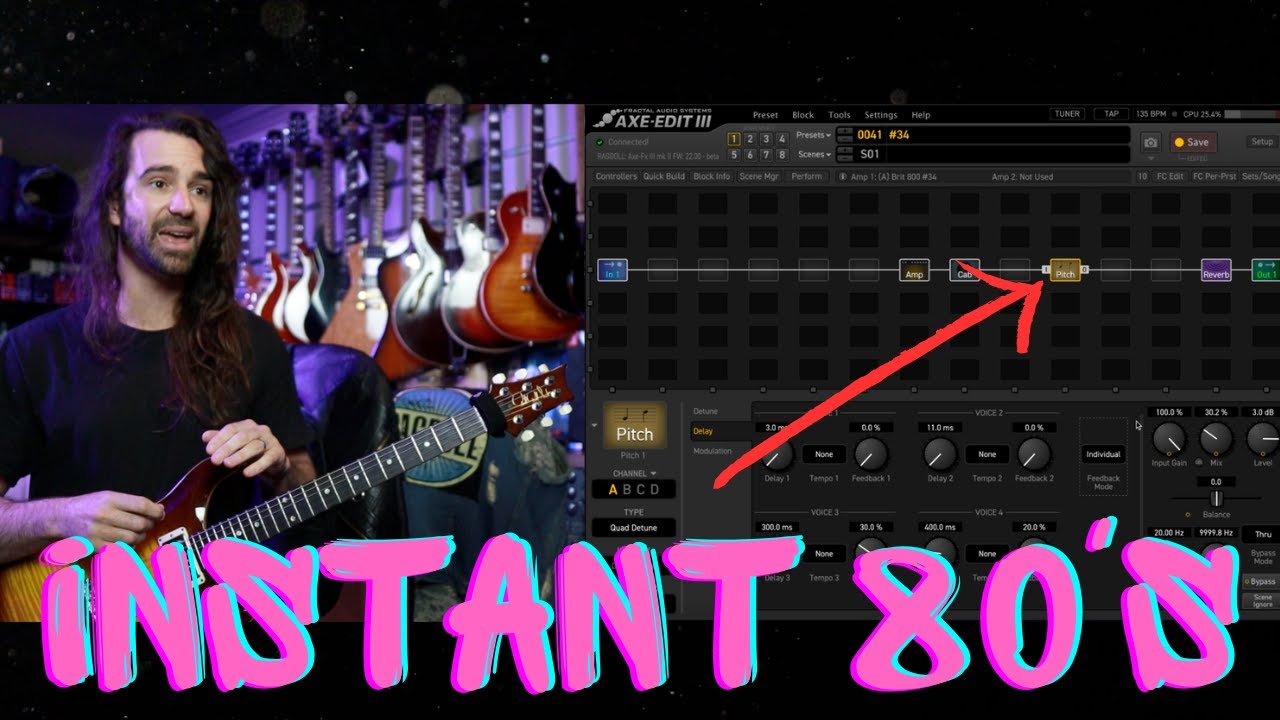
Task: Click the Balance modifier dot
Action: pos(1187,514)
